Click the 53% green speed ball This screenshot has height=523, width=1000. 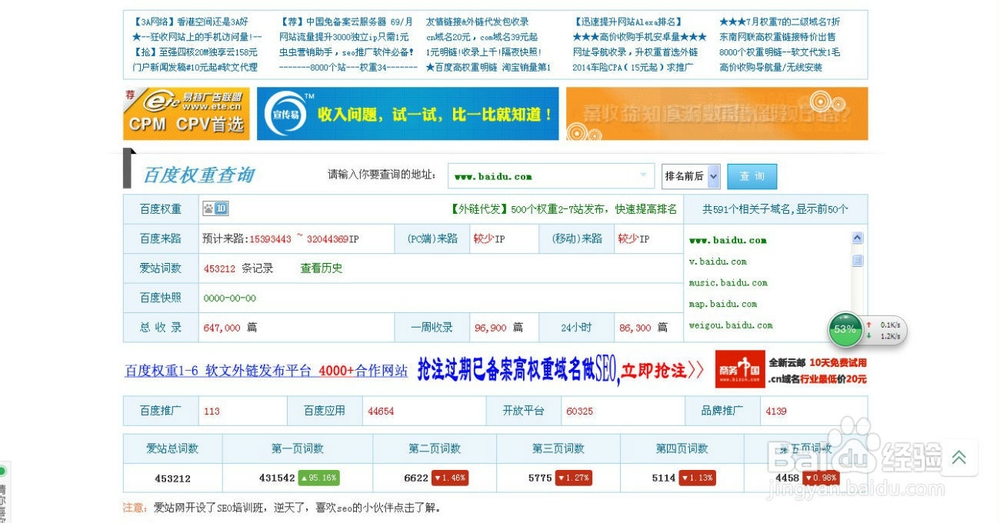tap(845, 329)
